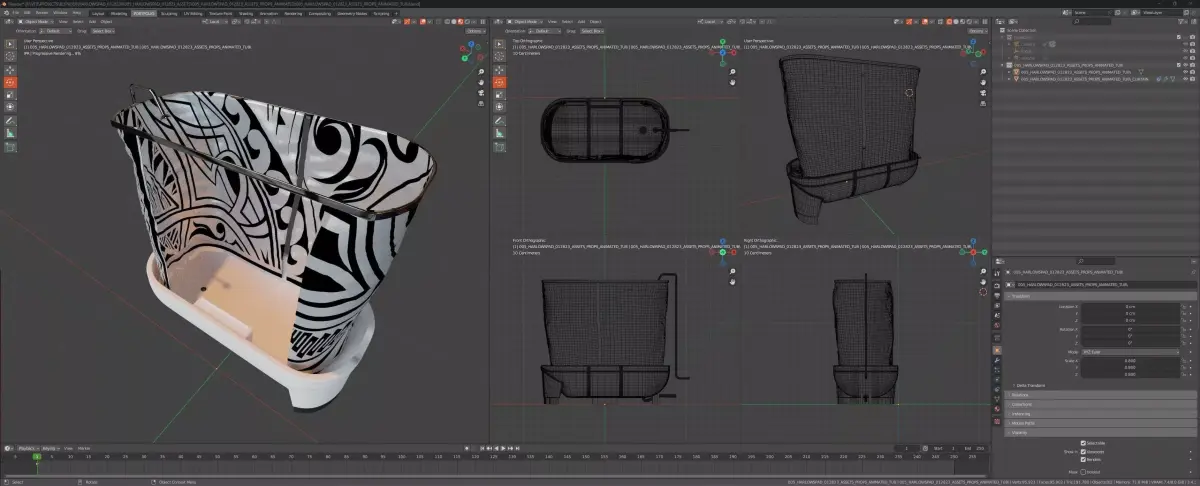
Task: Open the File menu
Action: [14, 13]
